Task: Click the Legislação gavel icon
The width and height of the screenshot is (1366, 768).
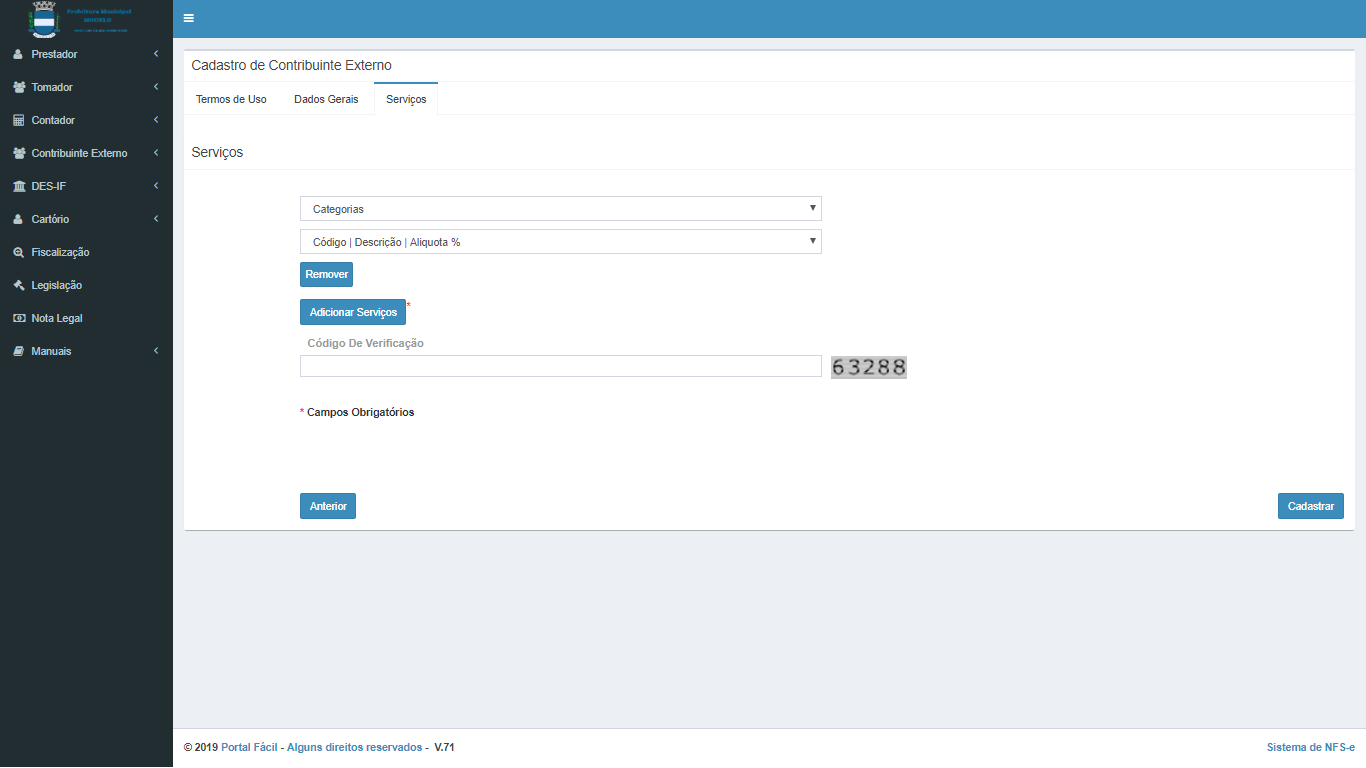Action: 18,285
